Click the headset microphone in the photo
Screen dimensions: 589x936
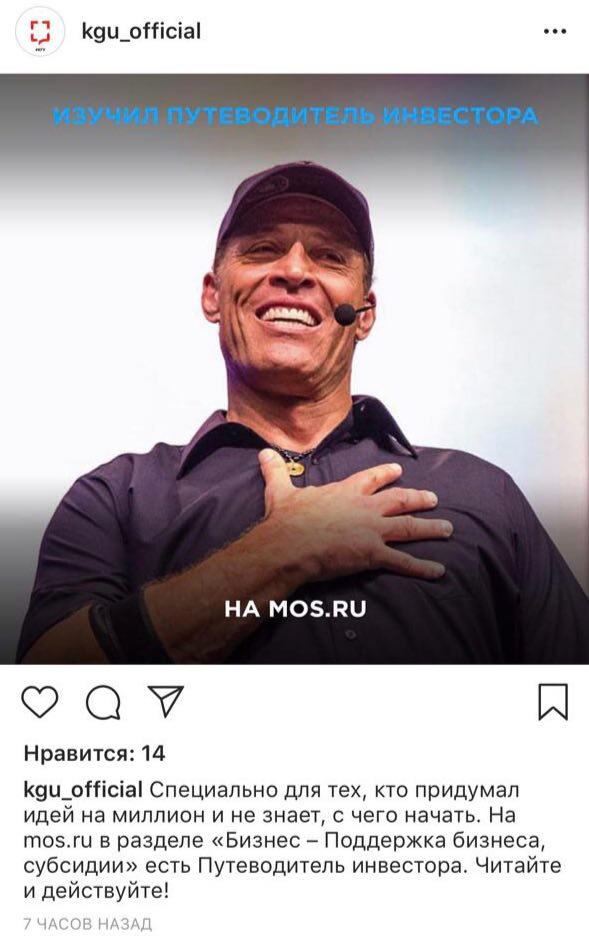[x=348, y=314]
